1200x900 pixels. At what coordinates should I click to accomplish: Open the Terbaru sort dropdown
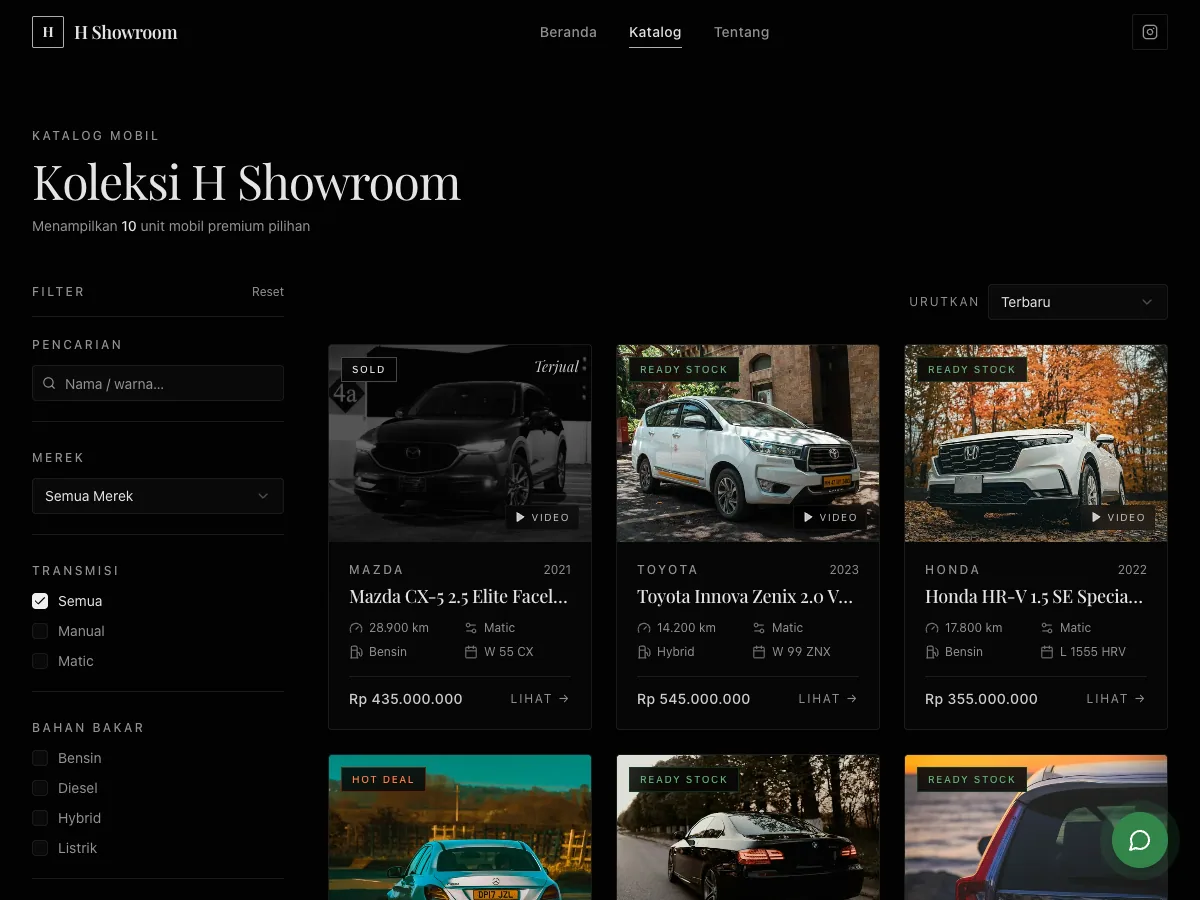[x=1077, y=302]
